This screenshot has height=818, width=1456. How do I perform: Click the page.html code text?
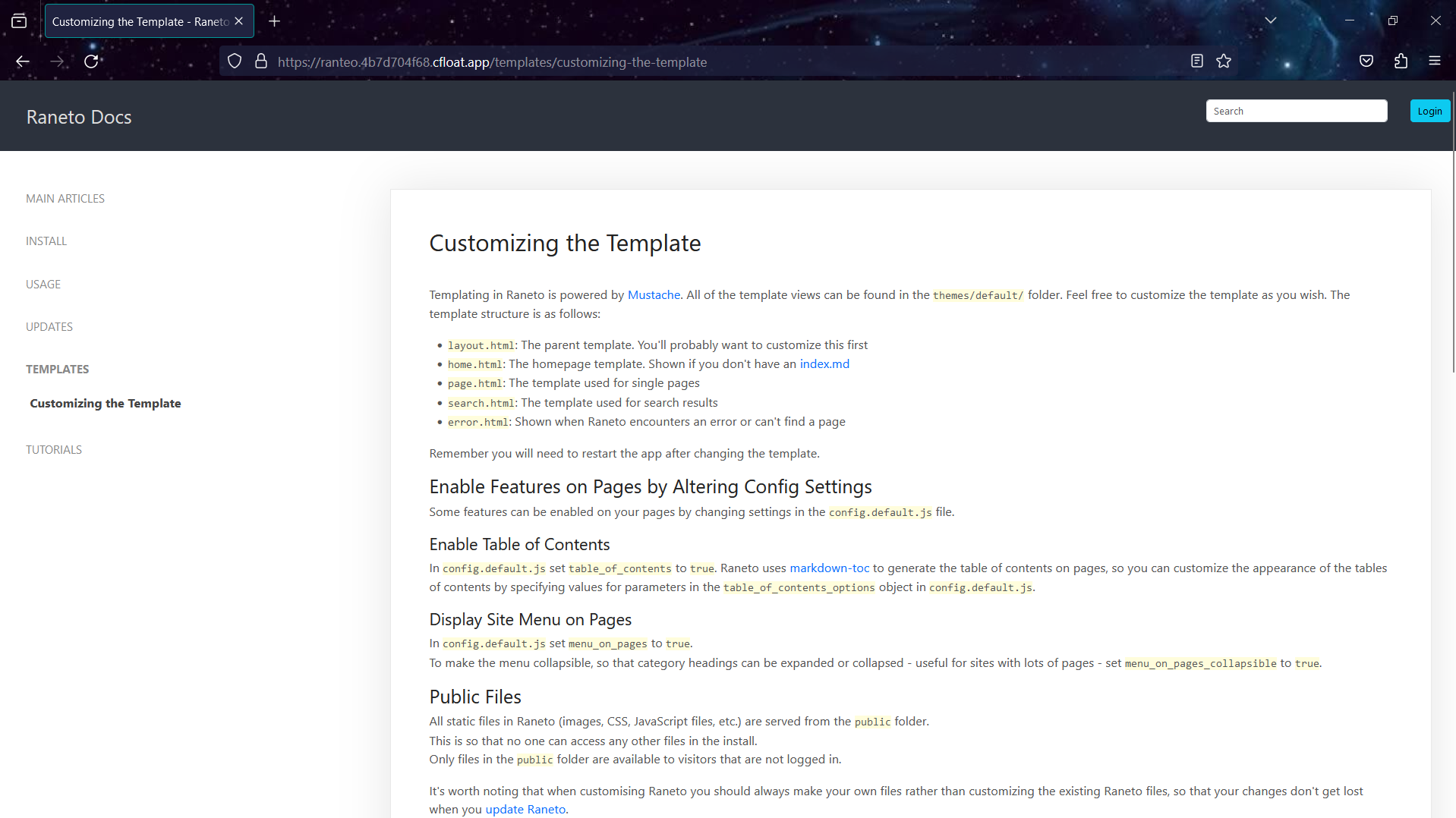(474, 384)
